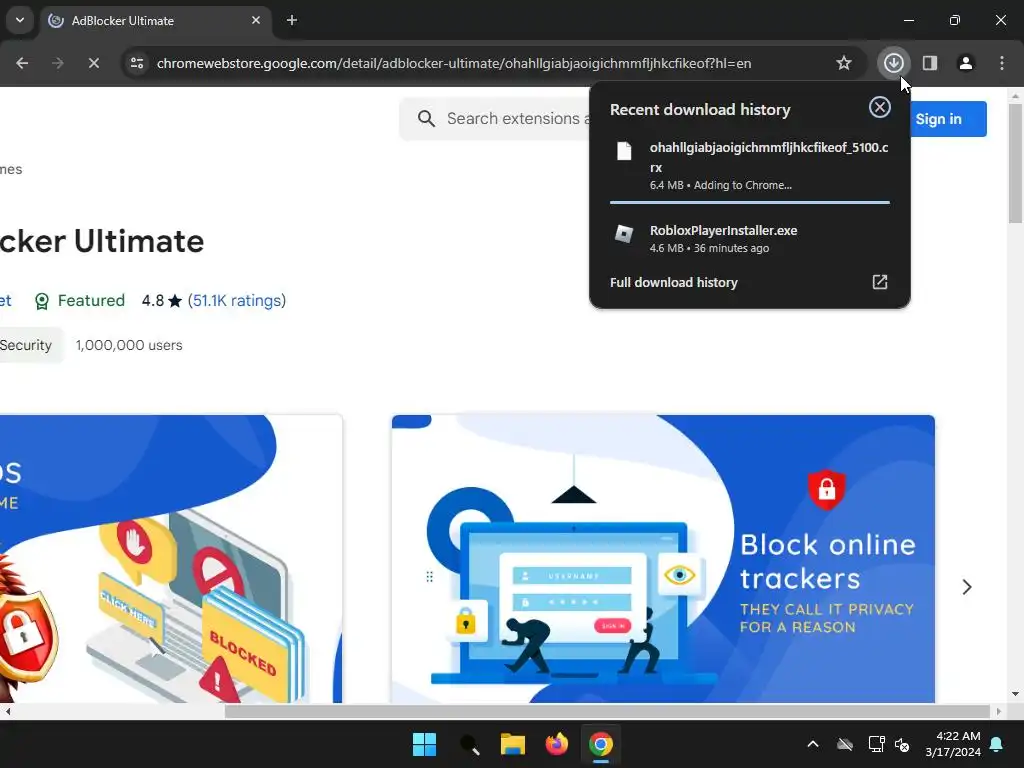
Task: View site information icon in address bar
Action: 137,63
